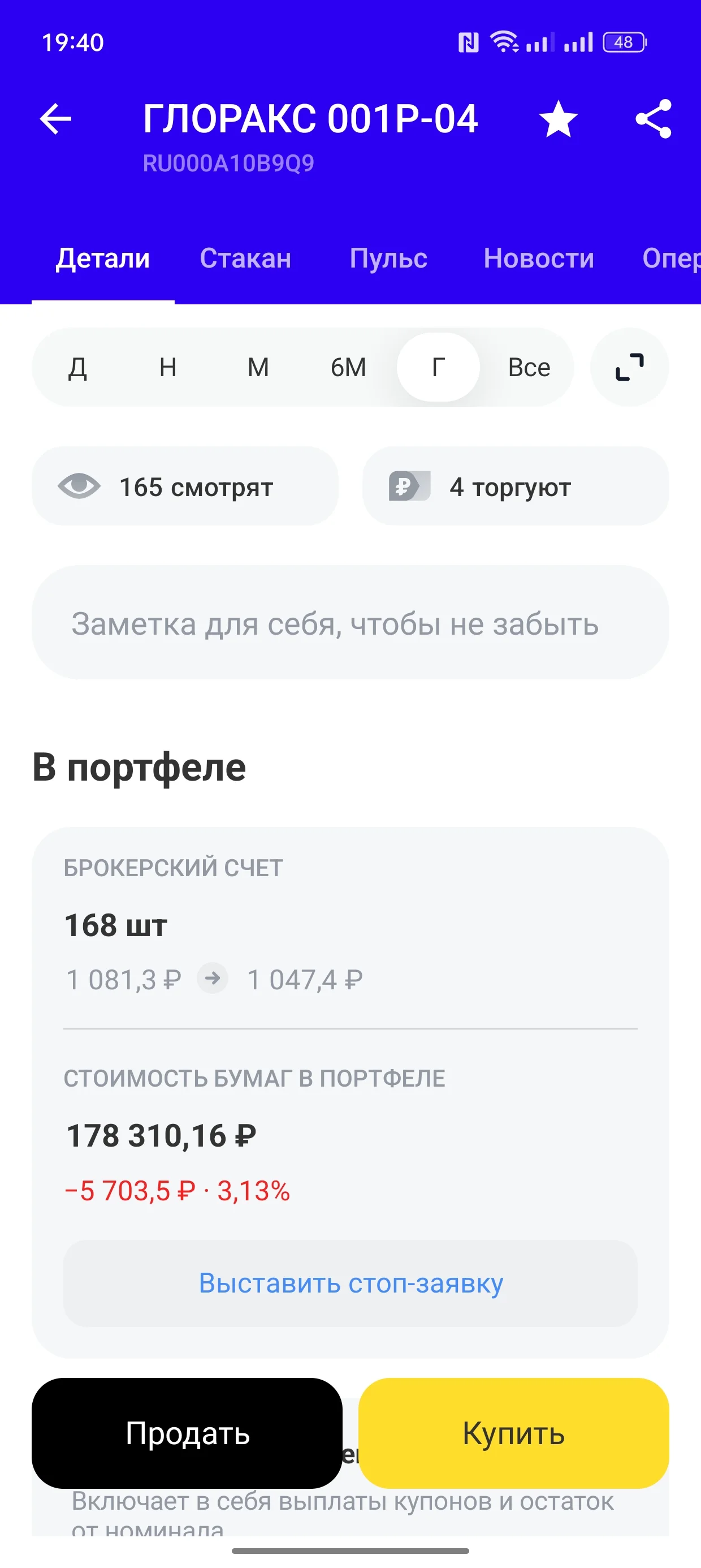Expand the chart to fullscreen
701x1568 pixels.
coord(629,367)
